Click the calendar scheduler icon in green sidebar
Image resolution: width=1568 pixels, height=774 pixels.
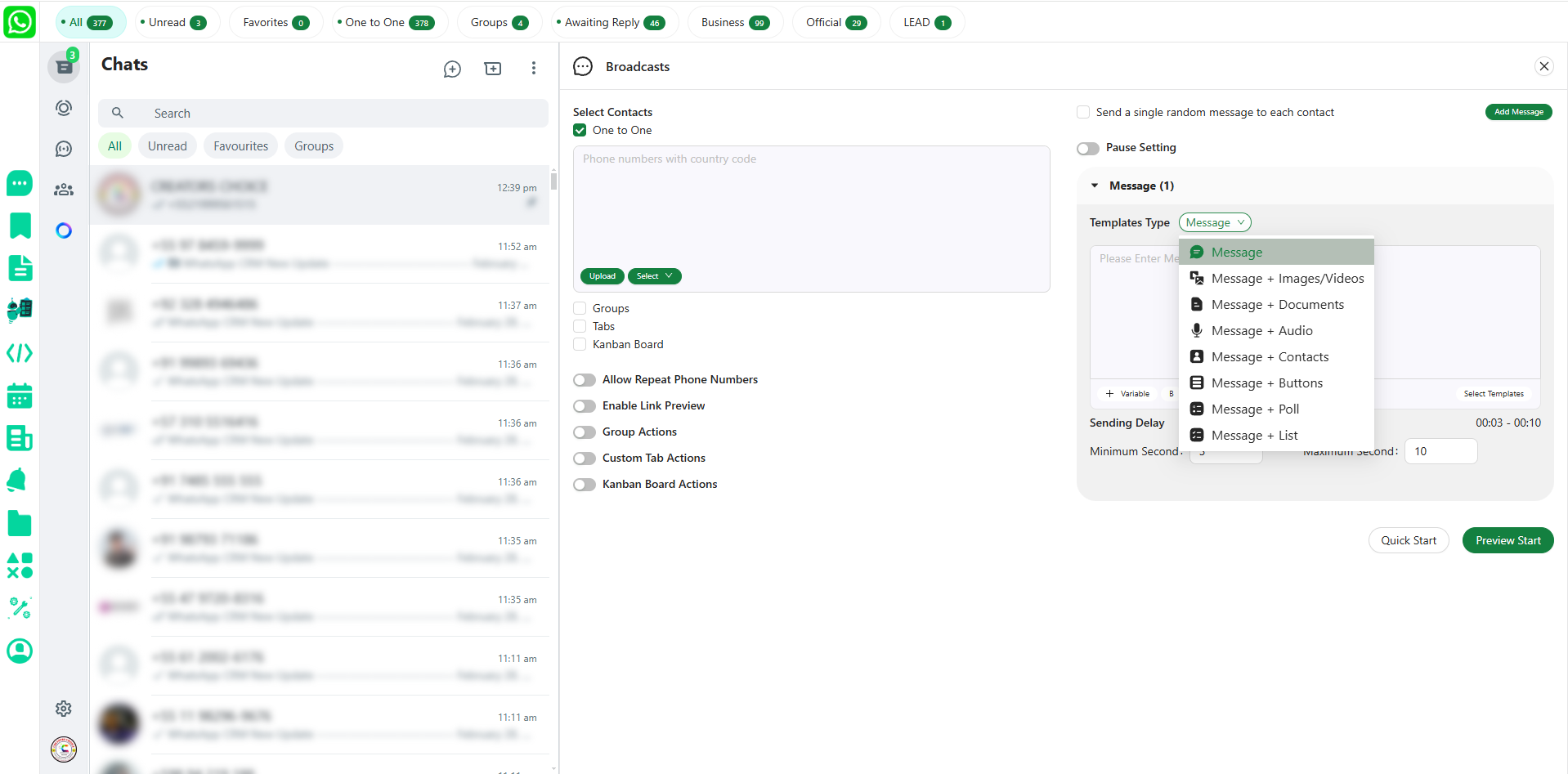coord(20,396)
